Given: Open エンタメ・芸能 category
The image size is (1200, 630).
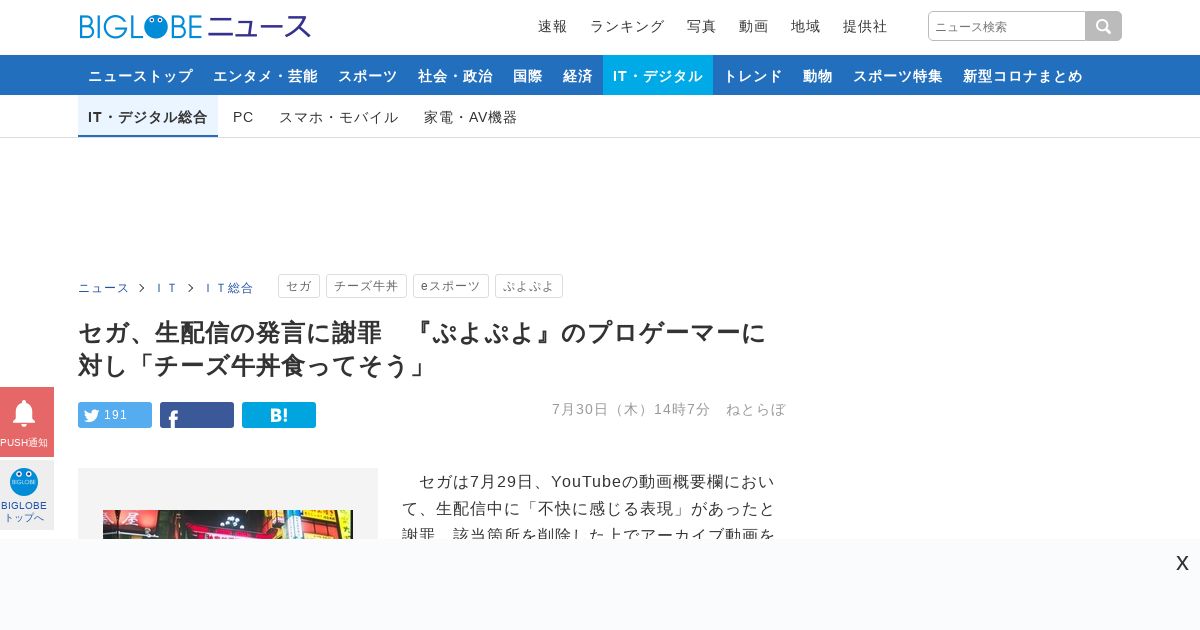Looking at the screenshot, I should pyautogui.click(x=265, y=75).
